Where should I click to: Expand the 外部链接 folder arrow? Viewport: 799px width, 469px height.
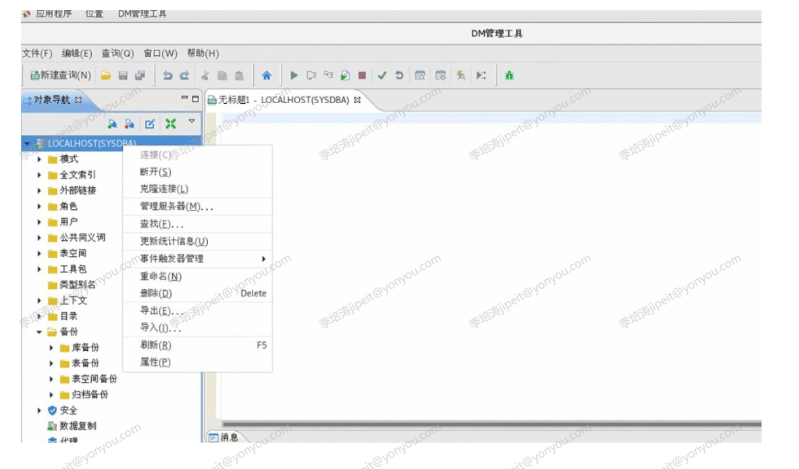tap(39, 191)
